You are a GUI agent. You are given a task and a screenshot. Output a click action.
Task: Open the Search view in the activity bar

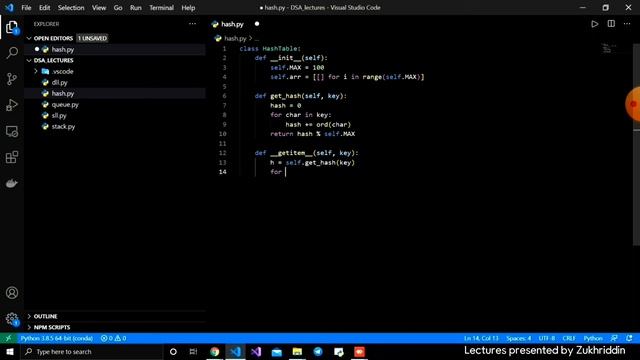pos(12,53)
